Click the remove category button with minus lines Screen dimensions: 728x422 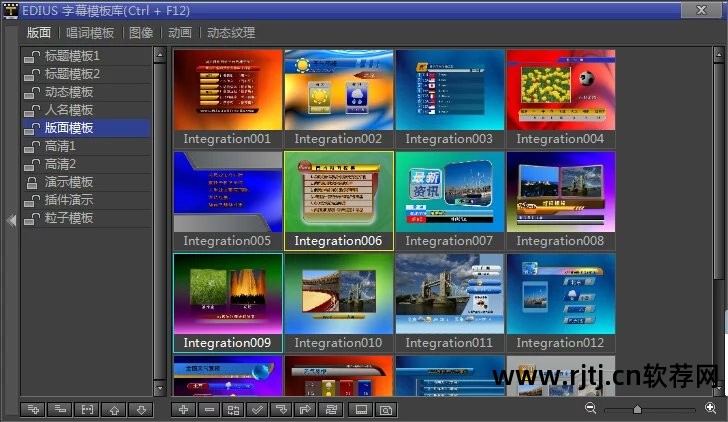60,409
